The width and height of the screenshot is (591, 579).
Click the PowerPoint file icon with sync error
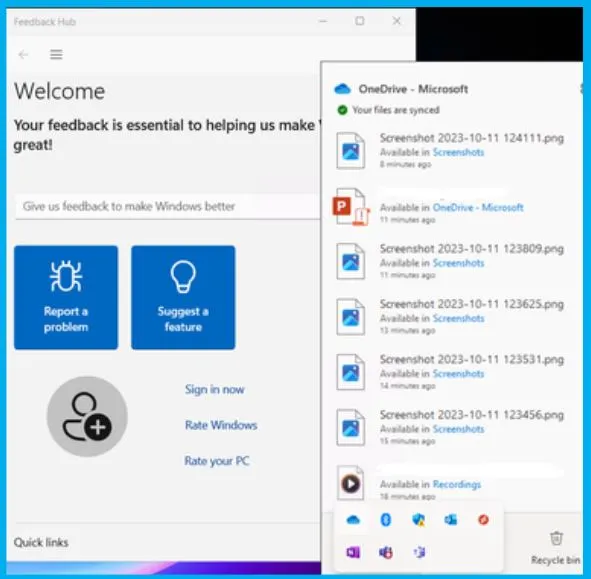[351, 207]
